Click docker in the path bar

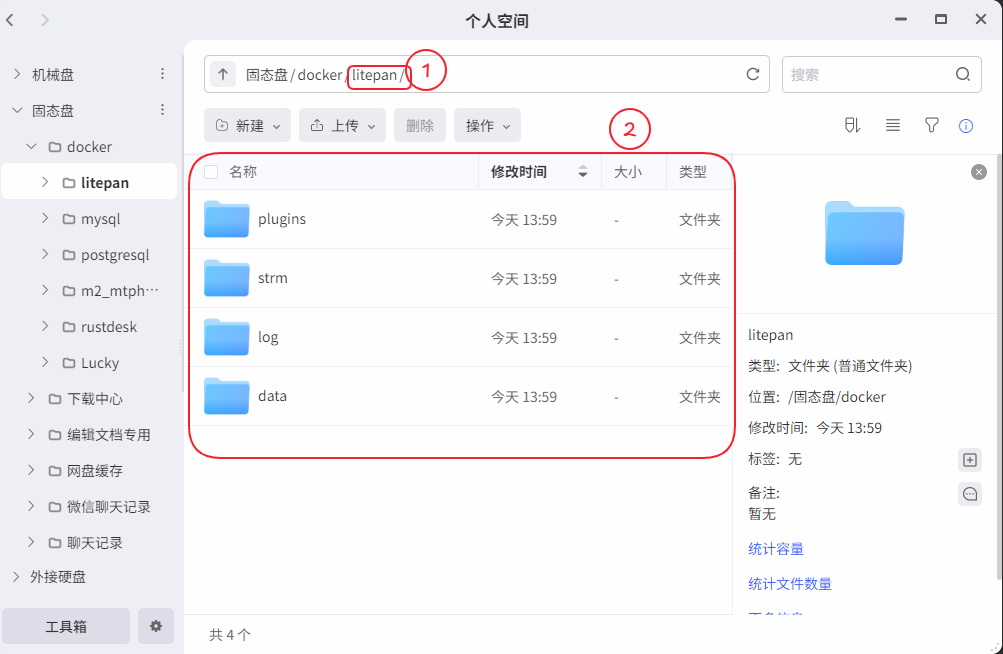(320, 75)
